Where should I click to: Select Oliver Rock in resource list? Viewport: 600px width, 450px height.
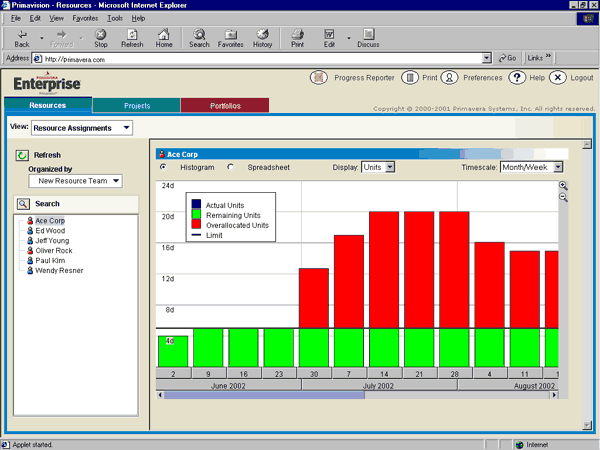[x=54, y=251]
